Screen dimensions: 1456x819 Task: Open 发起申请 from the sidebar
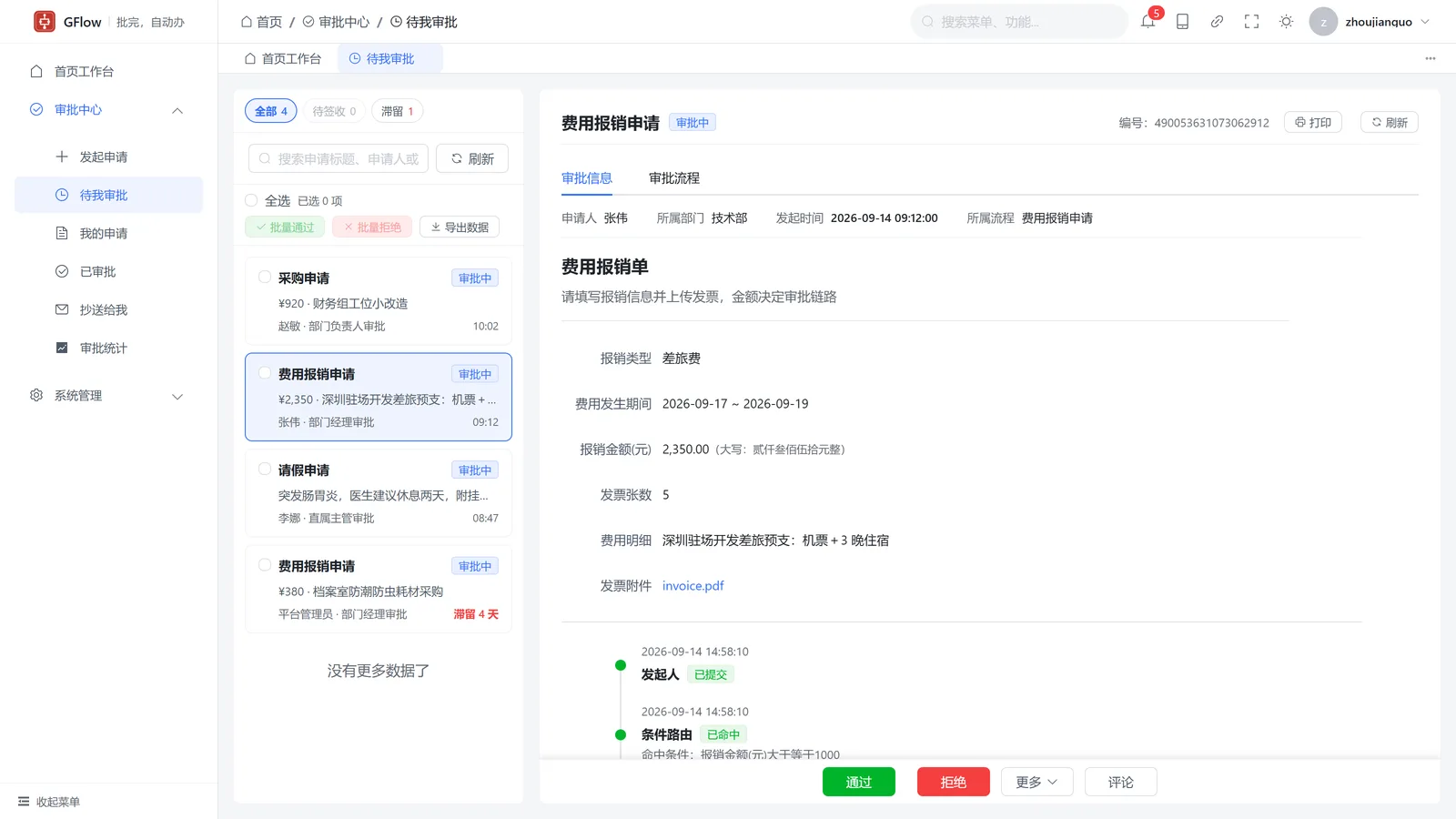(x=108, y=157)
